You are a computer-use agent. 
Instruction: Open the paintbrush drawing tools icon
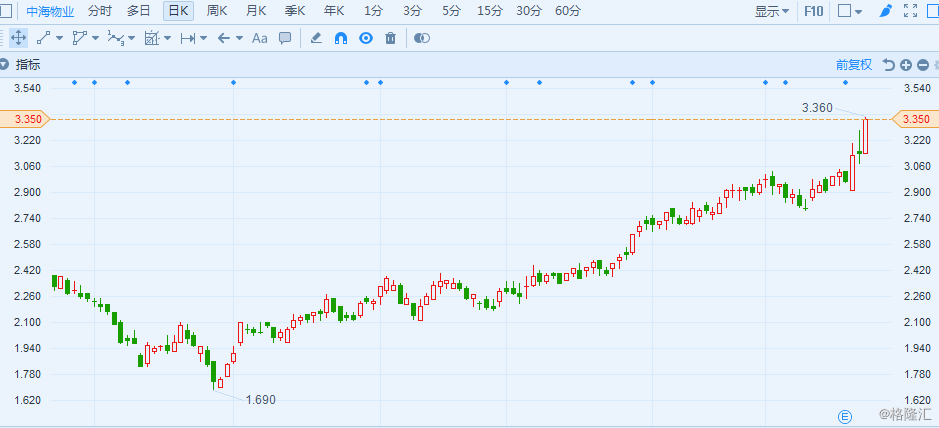pos(886,11)
